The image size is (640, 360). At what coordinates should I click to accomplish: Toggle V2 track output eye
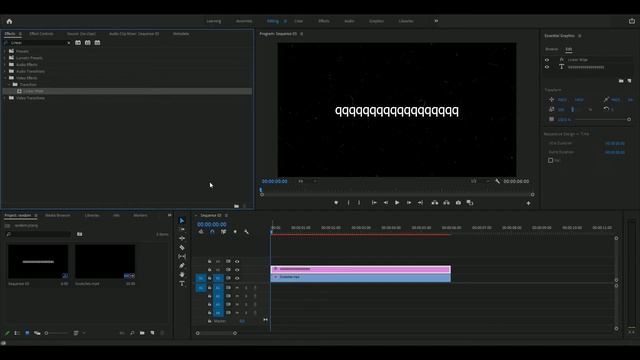(x=237, y=270)
